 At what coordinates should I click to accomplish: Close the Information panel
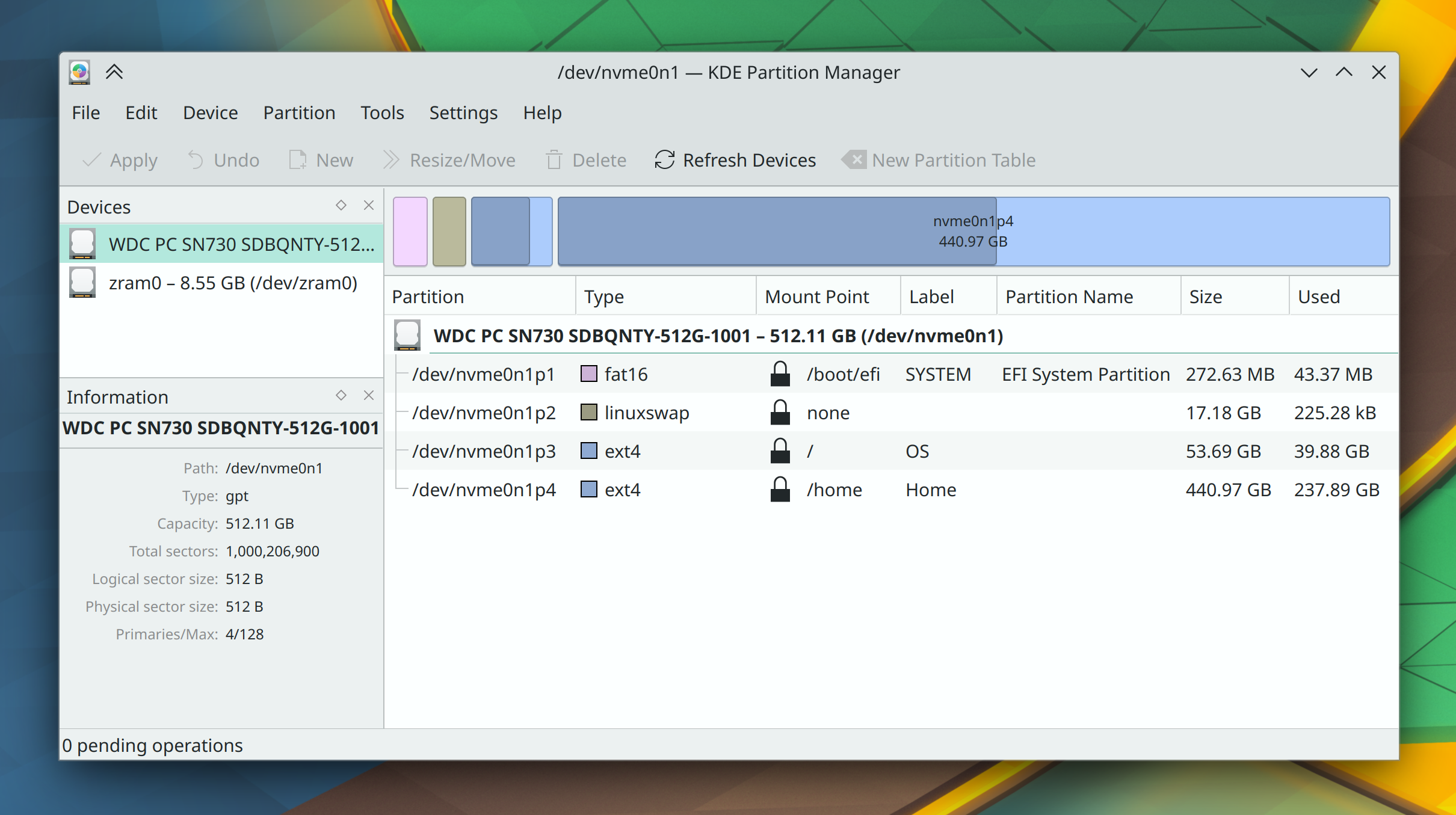369,396
